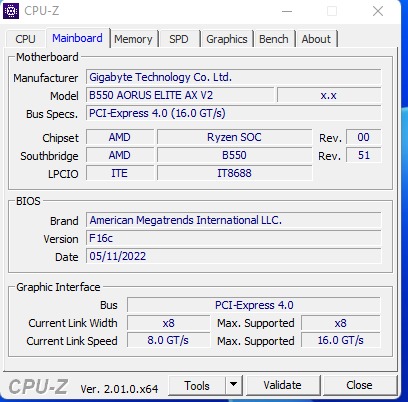Click the Southbridge revision 51 field
Image resolution: width=408 pixels, height=402 pixels.
coord(363,155)
